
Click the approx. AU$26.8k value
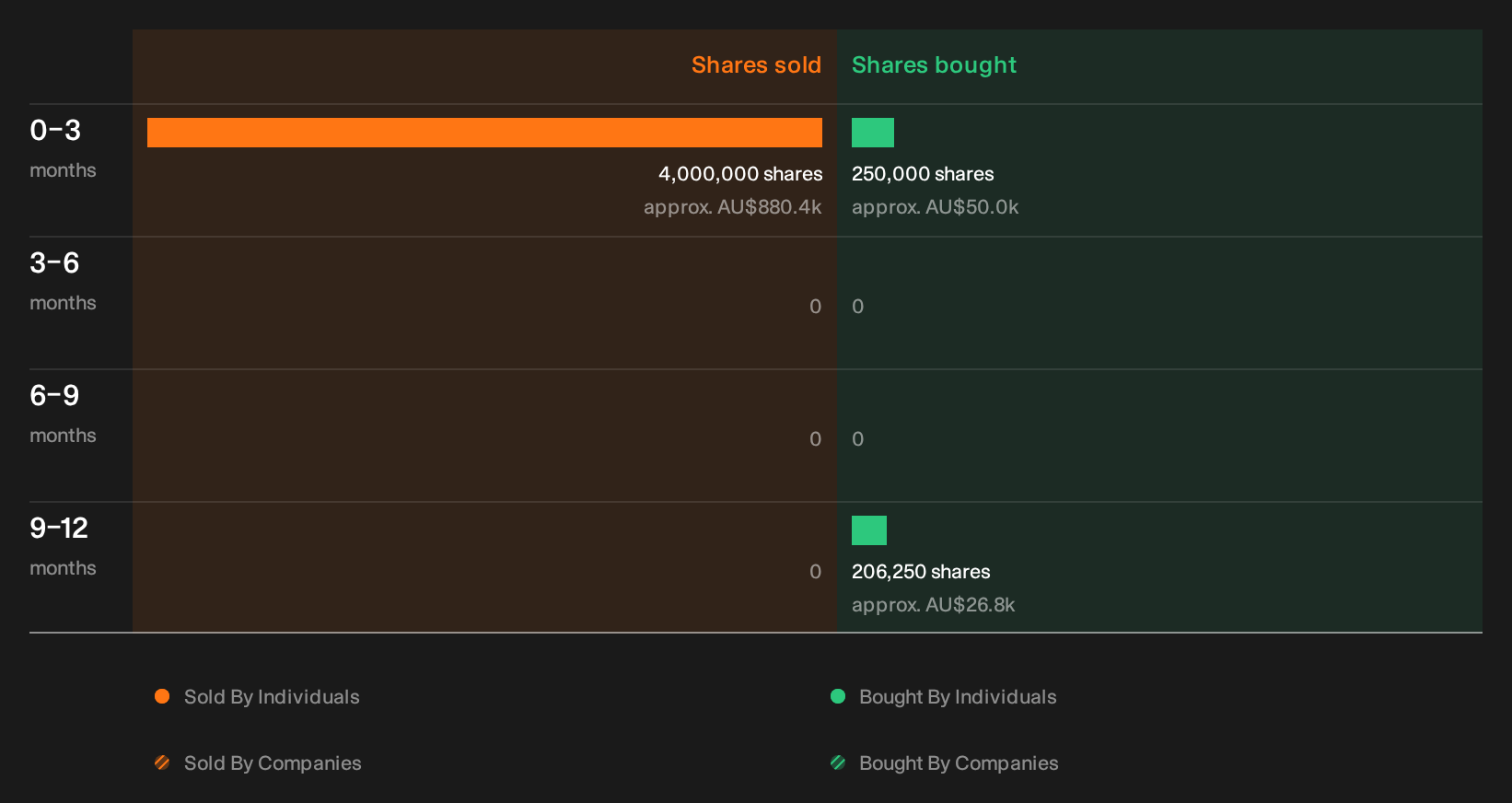coord(934,605)
